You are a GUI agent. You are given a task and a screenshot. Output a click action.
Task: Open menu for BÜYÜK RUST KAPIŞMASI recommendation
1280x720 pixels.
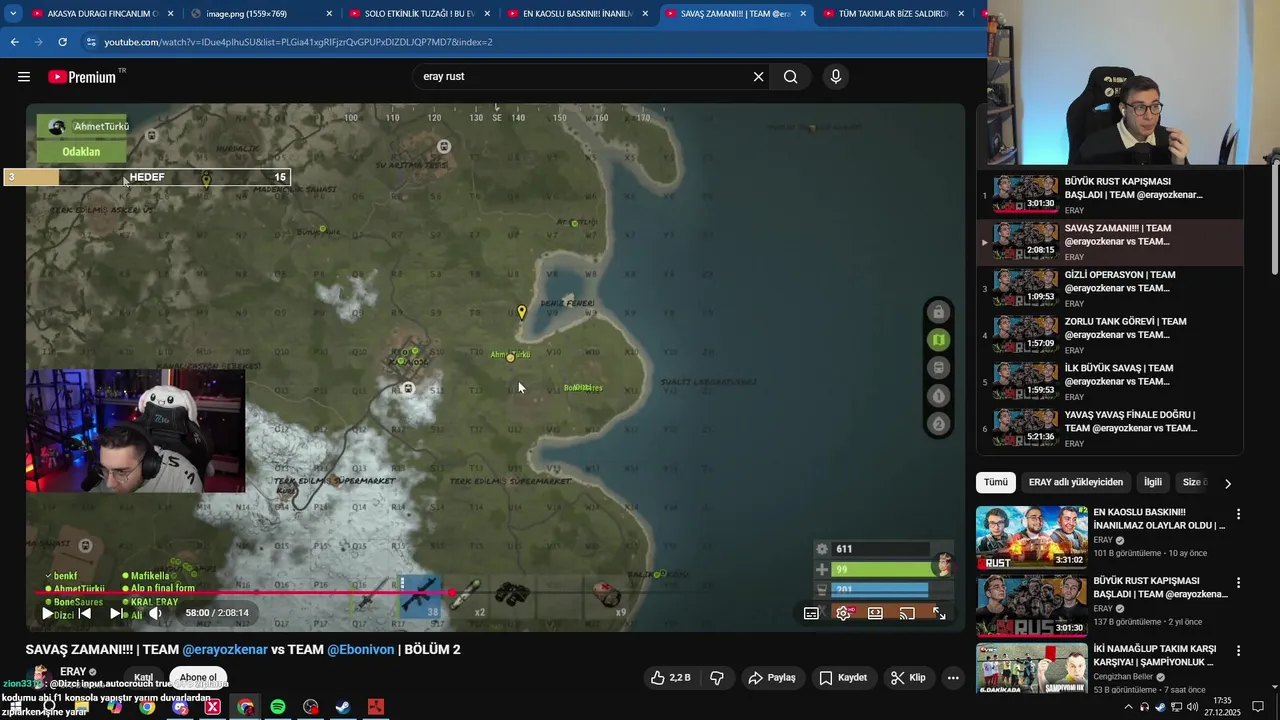click(x=1238, y=582)
